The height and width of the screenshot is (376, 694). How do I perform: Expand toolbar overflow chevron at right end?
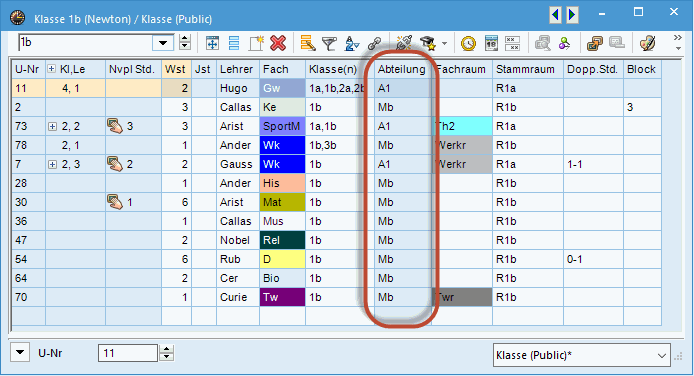click(x=678, y=42)
